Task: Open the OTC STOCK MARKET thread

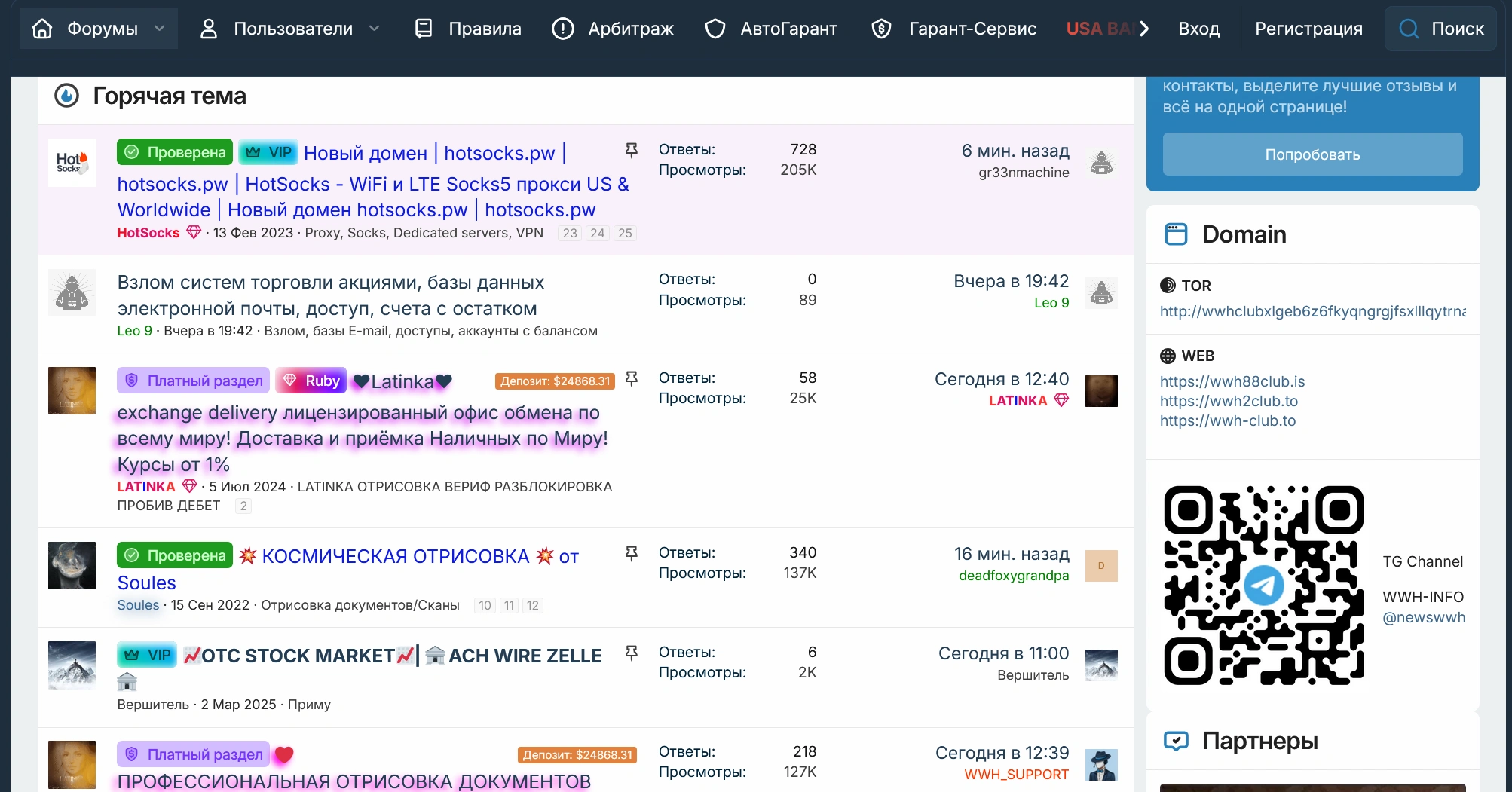Action: tap(392, 656)
